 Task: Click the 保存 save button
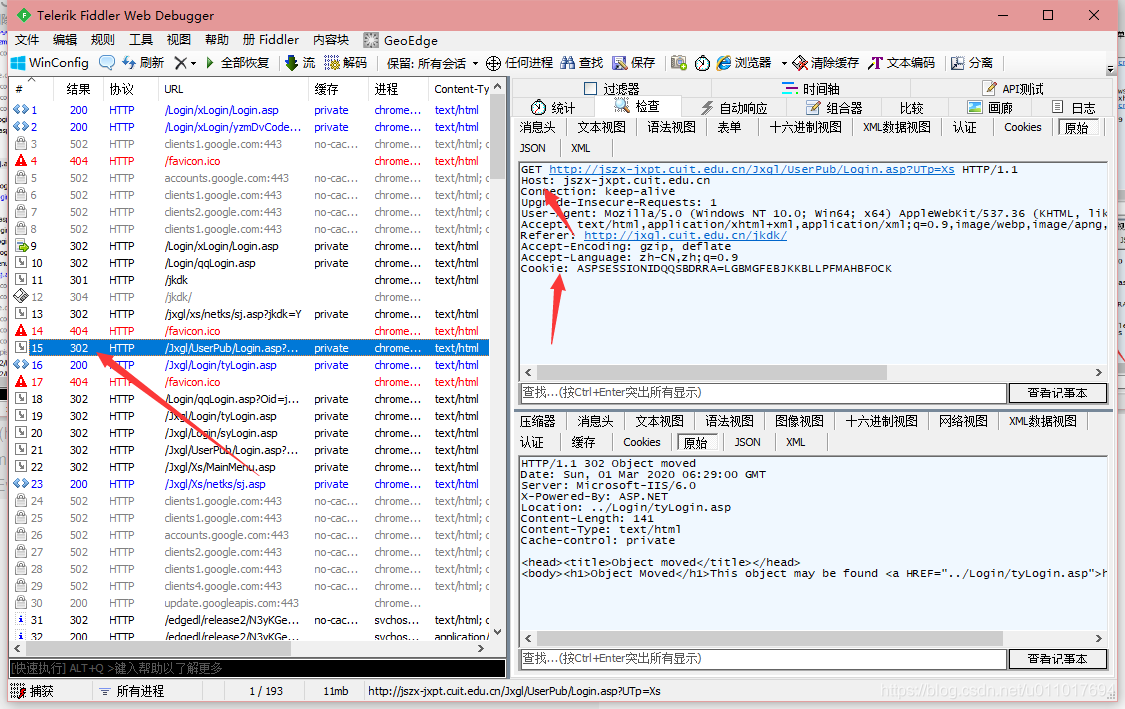click(634, 63)
